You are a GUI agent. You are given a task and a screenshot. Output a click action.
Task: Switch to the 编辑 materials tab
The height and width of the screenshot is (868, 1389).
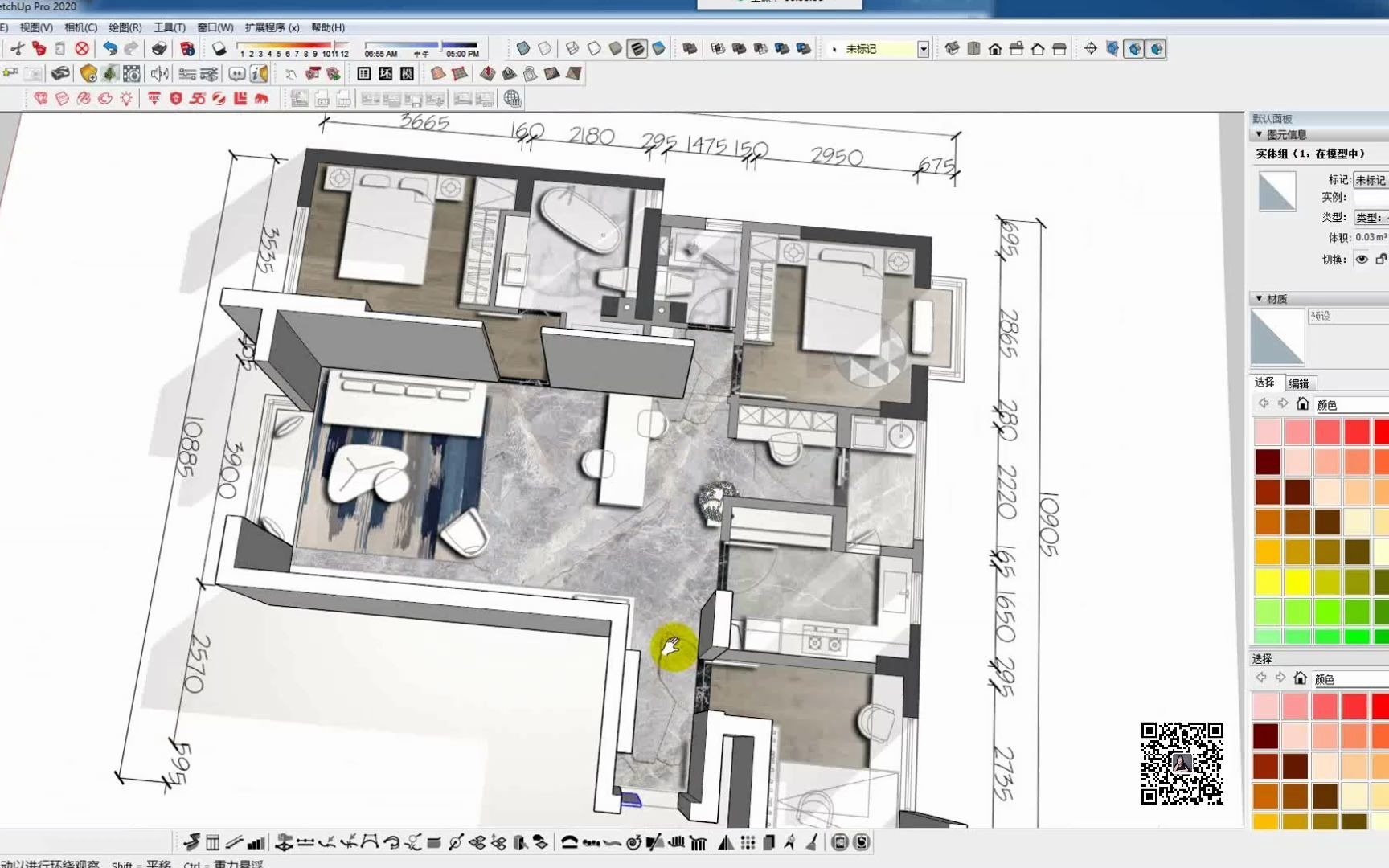point(1299,383)
